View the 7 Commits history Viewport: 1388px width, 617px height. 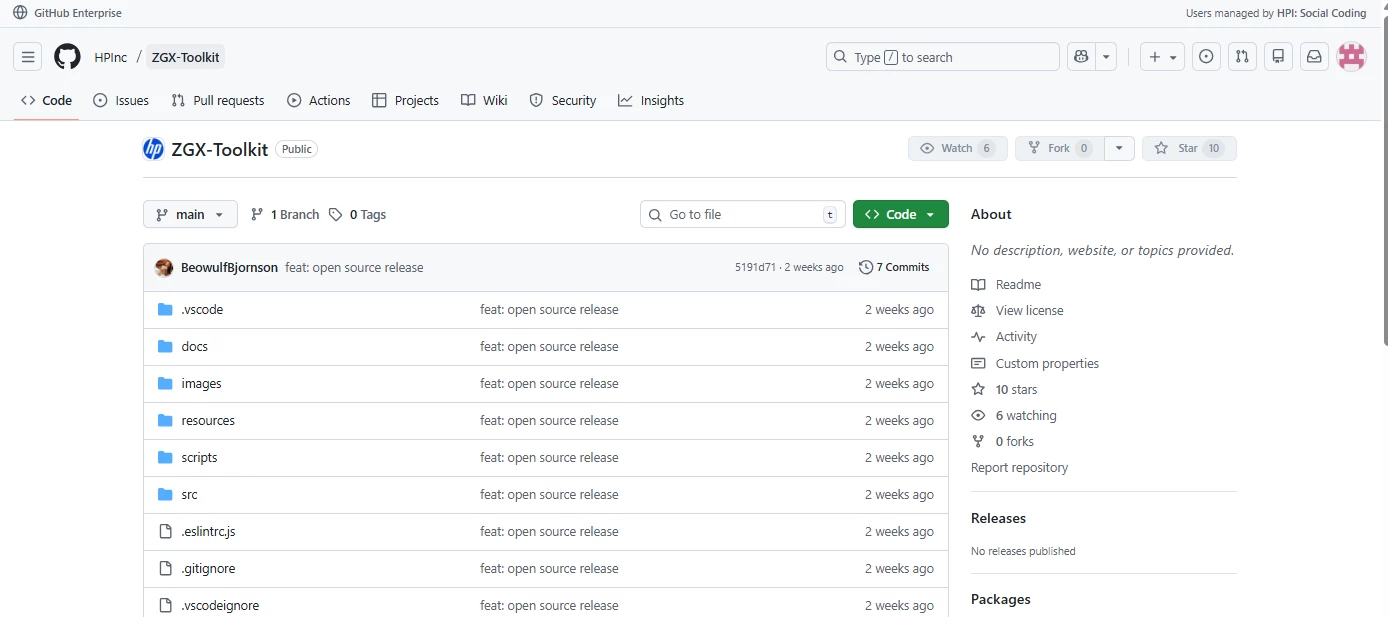894,267
